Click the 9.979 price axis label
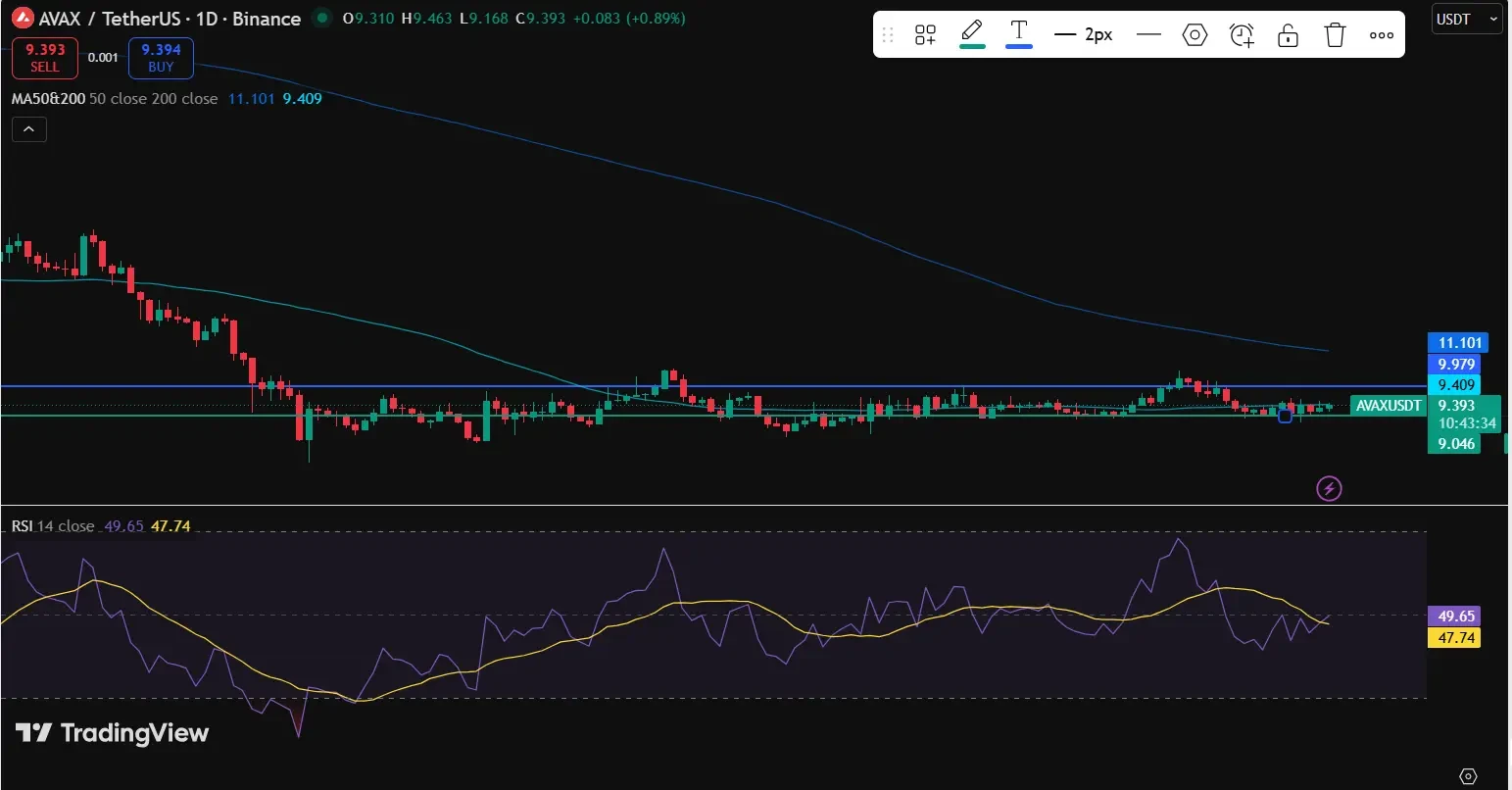Viewport: 1512px width, 790px height. [1456, 365]
